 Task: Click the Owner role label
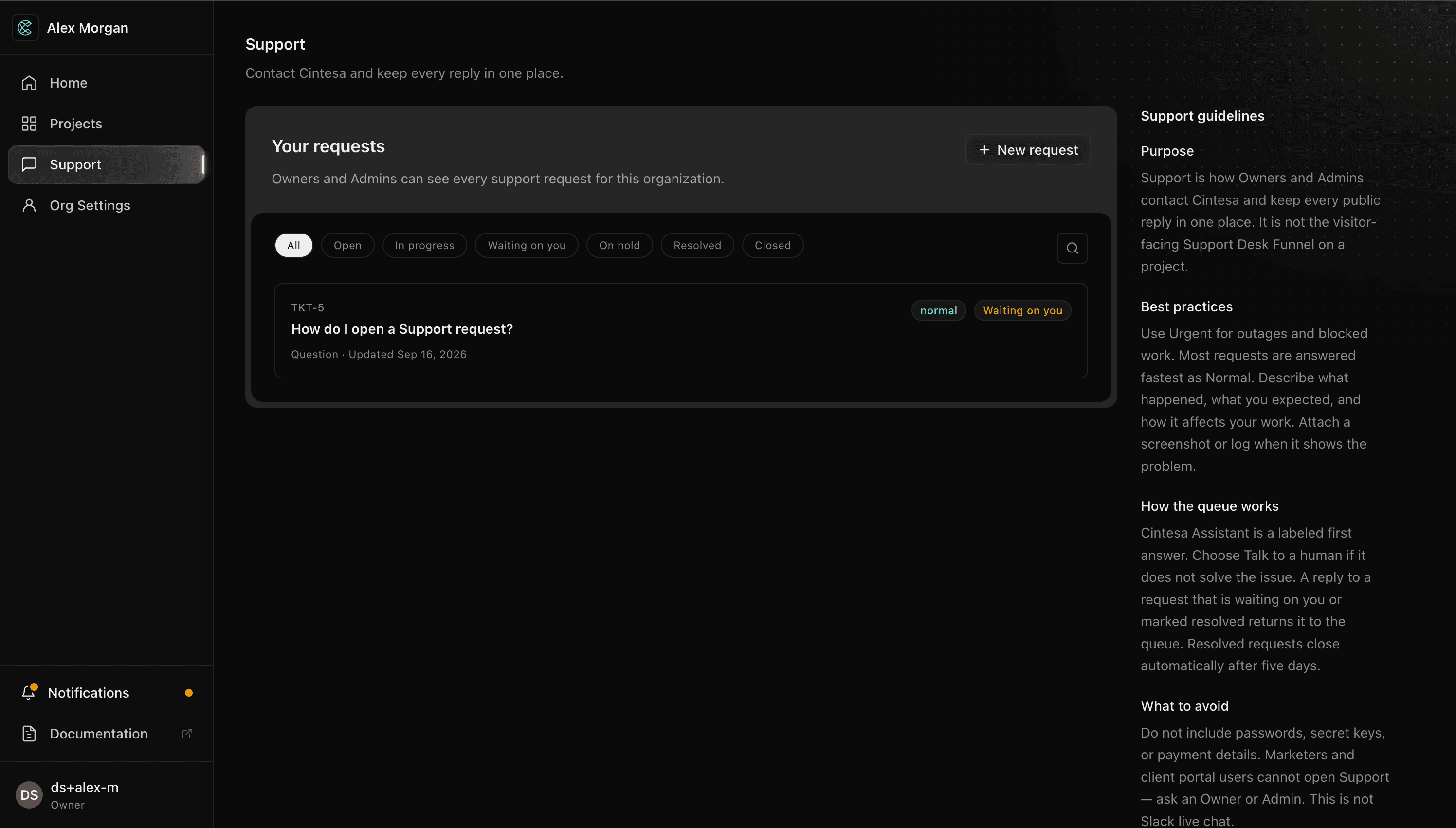point(68,805)
